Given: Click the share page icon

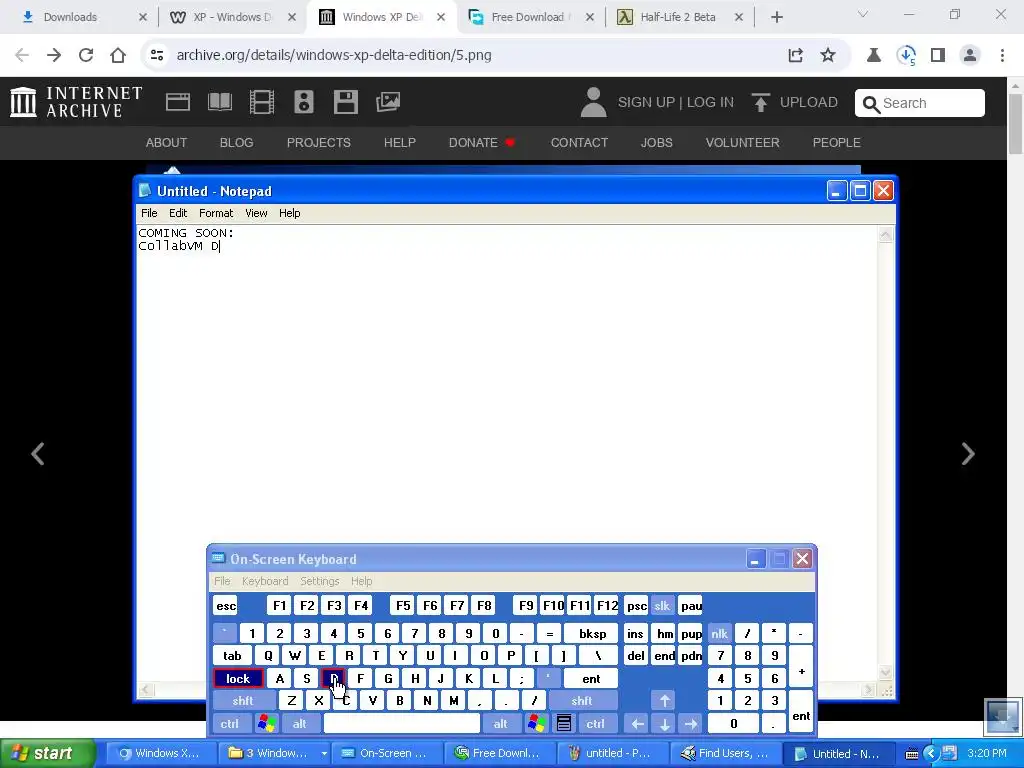Looking at the screenshot, I should pos(795,55).
